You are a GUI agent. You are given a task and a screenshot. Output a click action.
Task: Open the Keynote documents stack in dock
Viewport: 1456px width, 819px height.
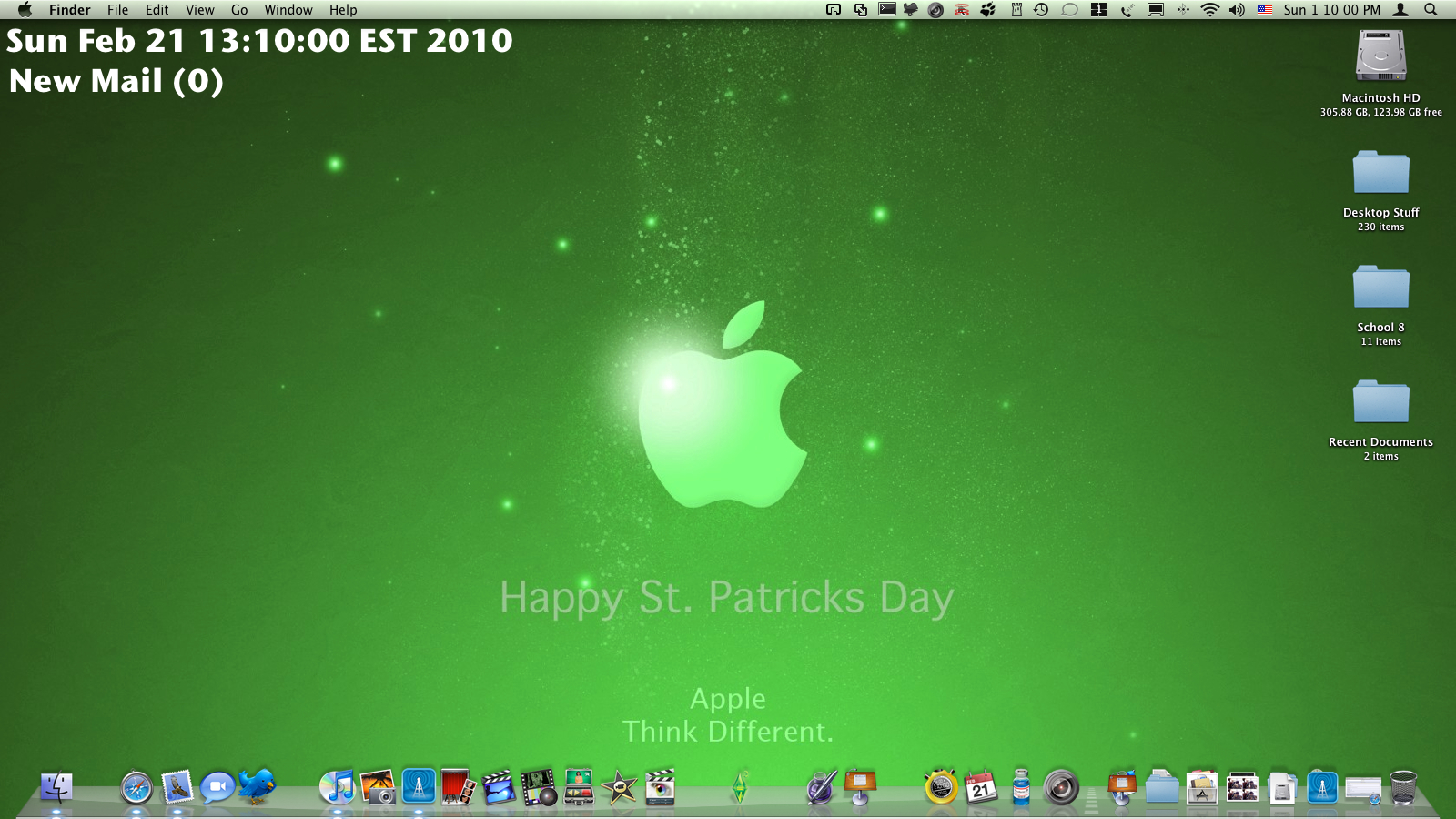[x=1122, y=787]
